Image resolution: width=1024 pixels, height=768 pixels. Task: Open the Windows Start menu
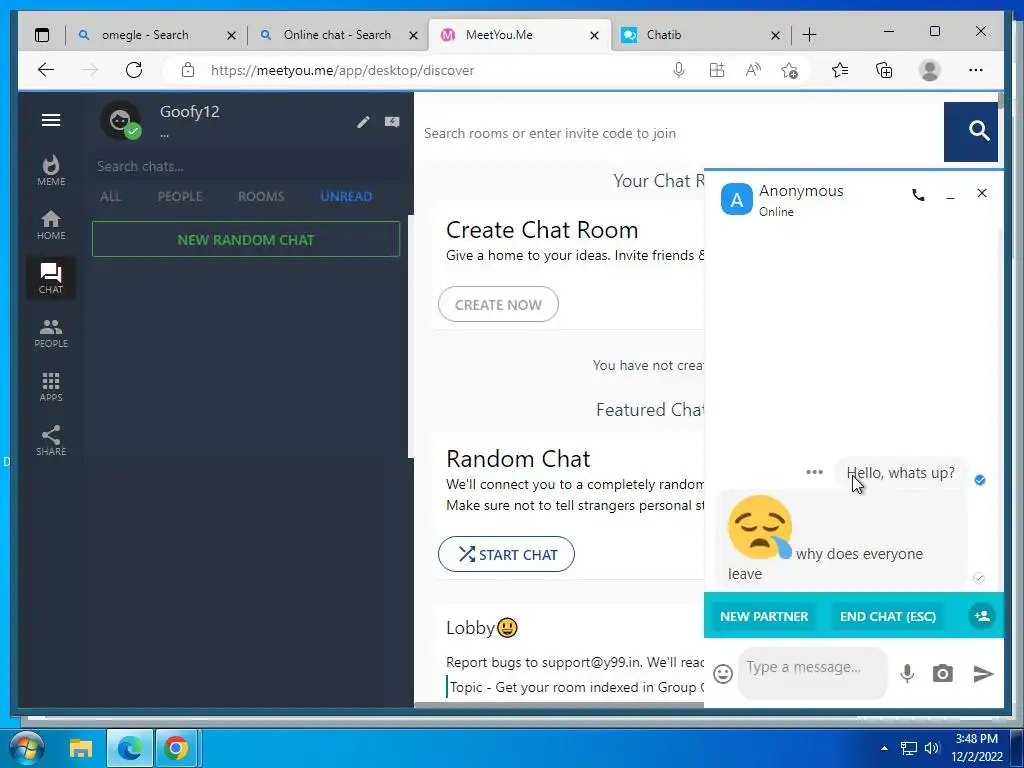point(26,747)
